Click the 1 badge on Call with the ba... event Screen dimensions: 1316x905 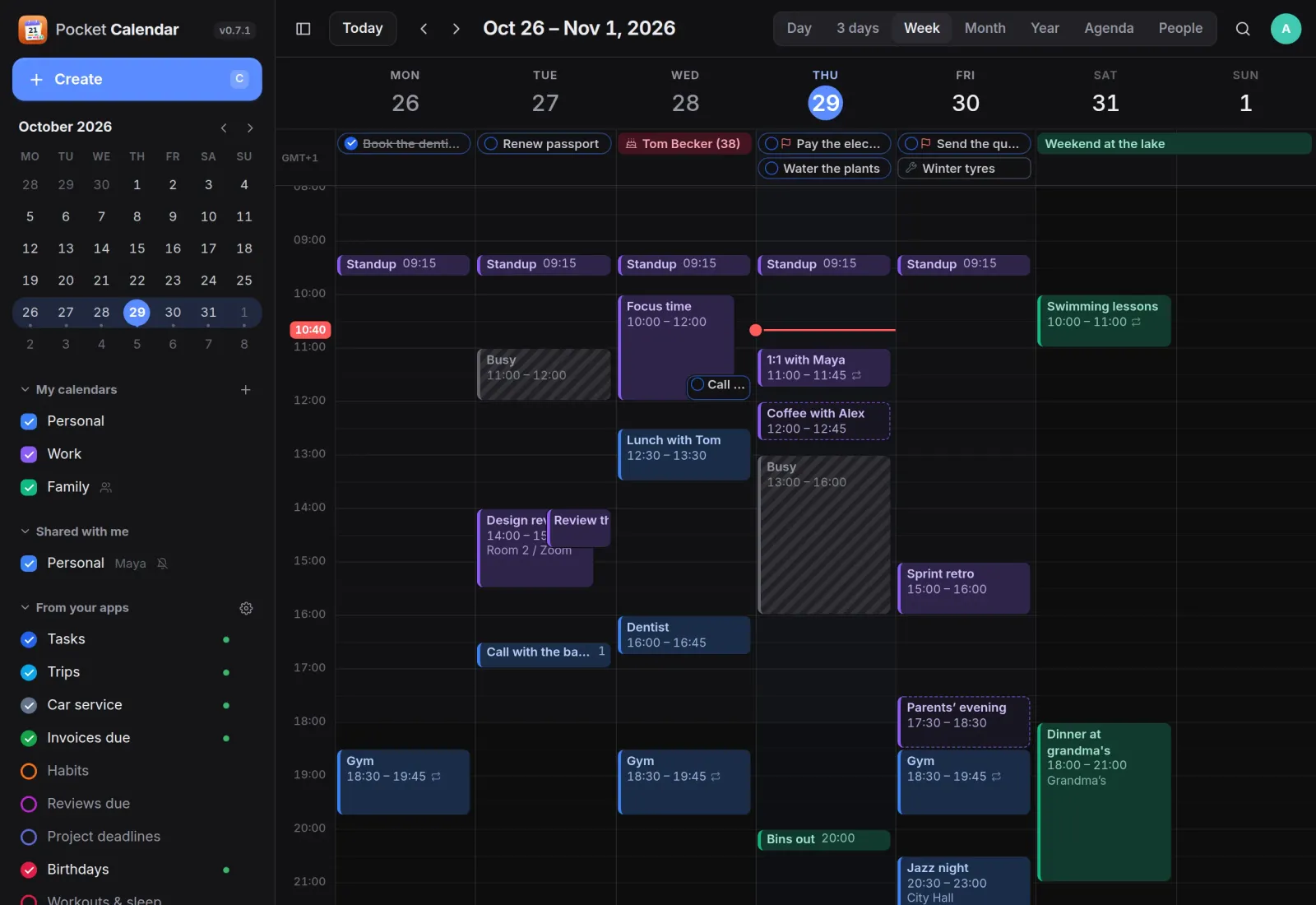[601, 652]
